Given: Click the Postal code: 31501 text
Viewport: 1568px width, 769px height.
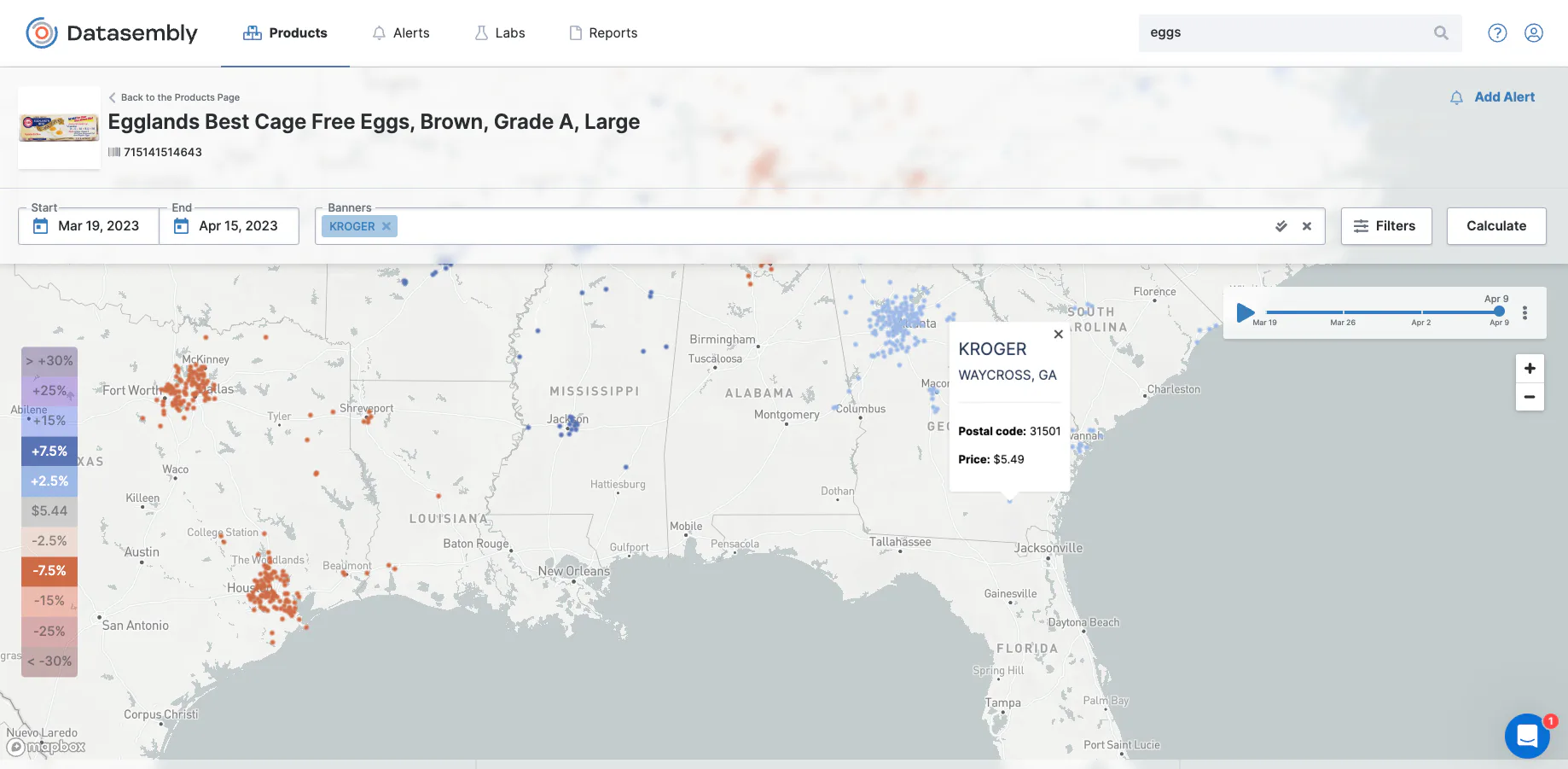Looking at the screenshot, I should (1009, 431).
